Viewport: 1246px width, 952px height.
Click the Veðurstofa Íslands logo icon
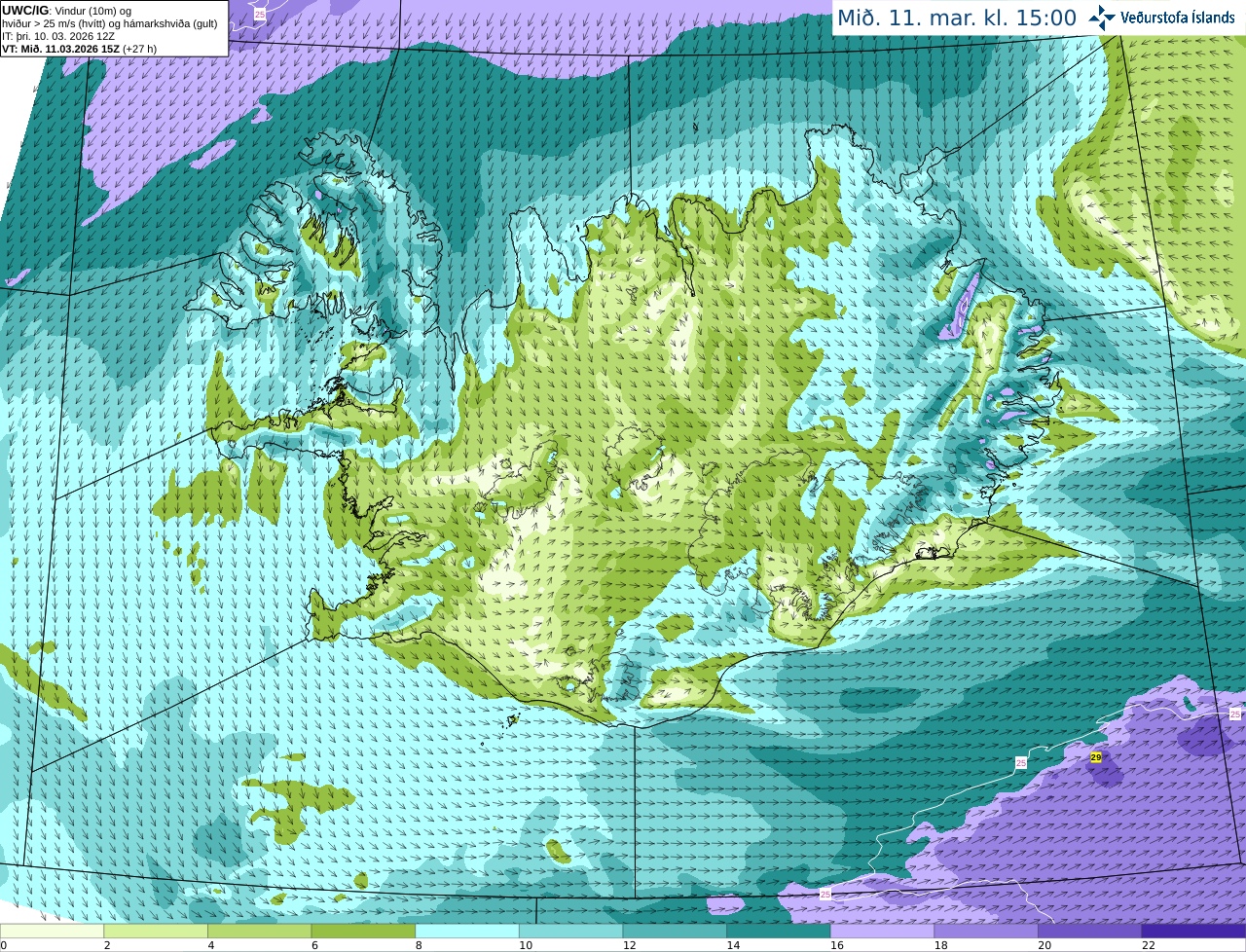click(x=1101, y=18)
